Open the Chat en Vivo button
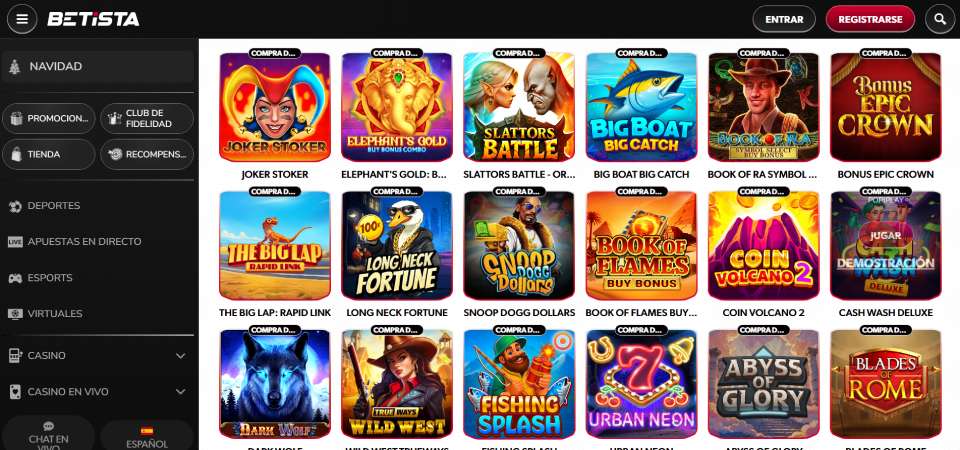 (49, 435)
